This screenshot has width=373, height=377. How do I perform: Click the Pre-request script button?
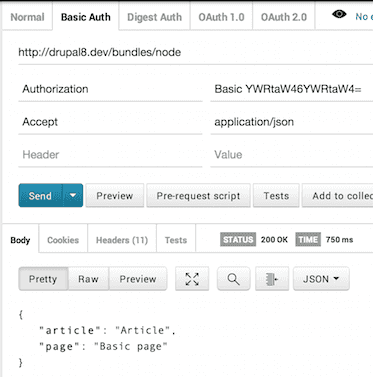tap(198, 196)
